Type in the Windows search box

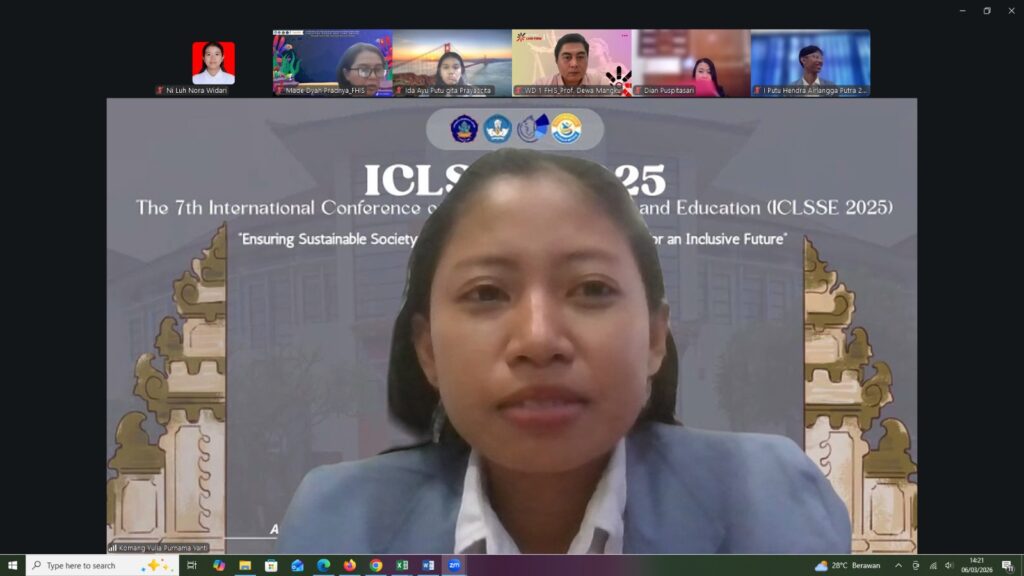(x=95, y=565)
